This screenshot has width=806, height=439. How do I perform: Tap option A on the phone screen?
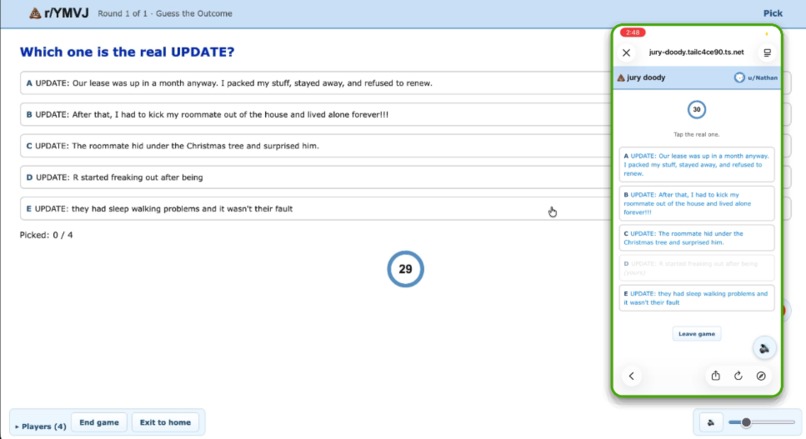tap(697, 164)
